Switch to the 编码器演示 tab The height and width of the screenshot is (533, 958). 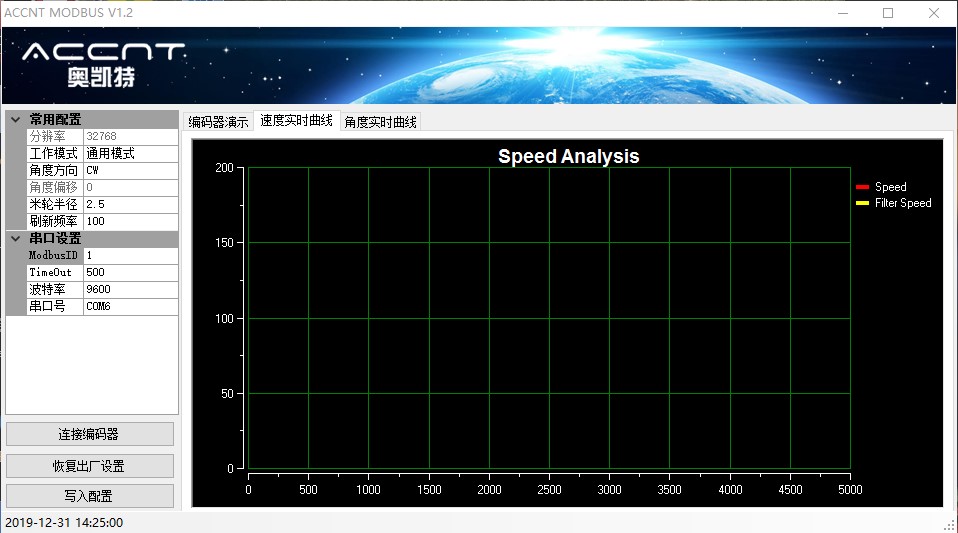coord(218,122)
